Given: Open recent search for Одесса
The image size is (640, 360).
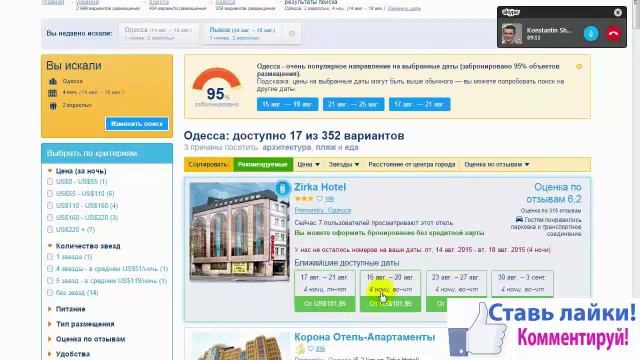Looking at the screenshot, I should [x=158, y=33].
